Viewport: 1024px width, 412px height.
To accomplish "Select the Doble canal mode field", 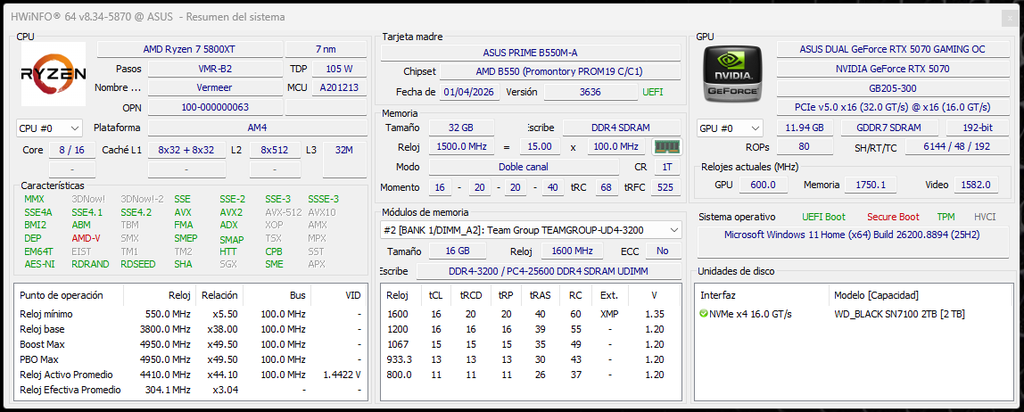I will (x=526, y=167).
